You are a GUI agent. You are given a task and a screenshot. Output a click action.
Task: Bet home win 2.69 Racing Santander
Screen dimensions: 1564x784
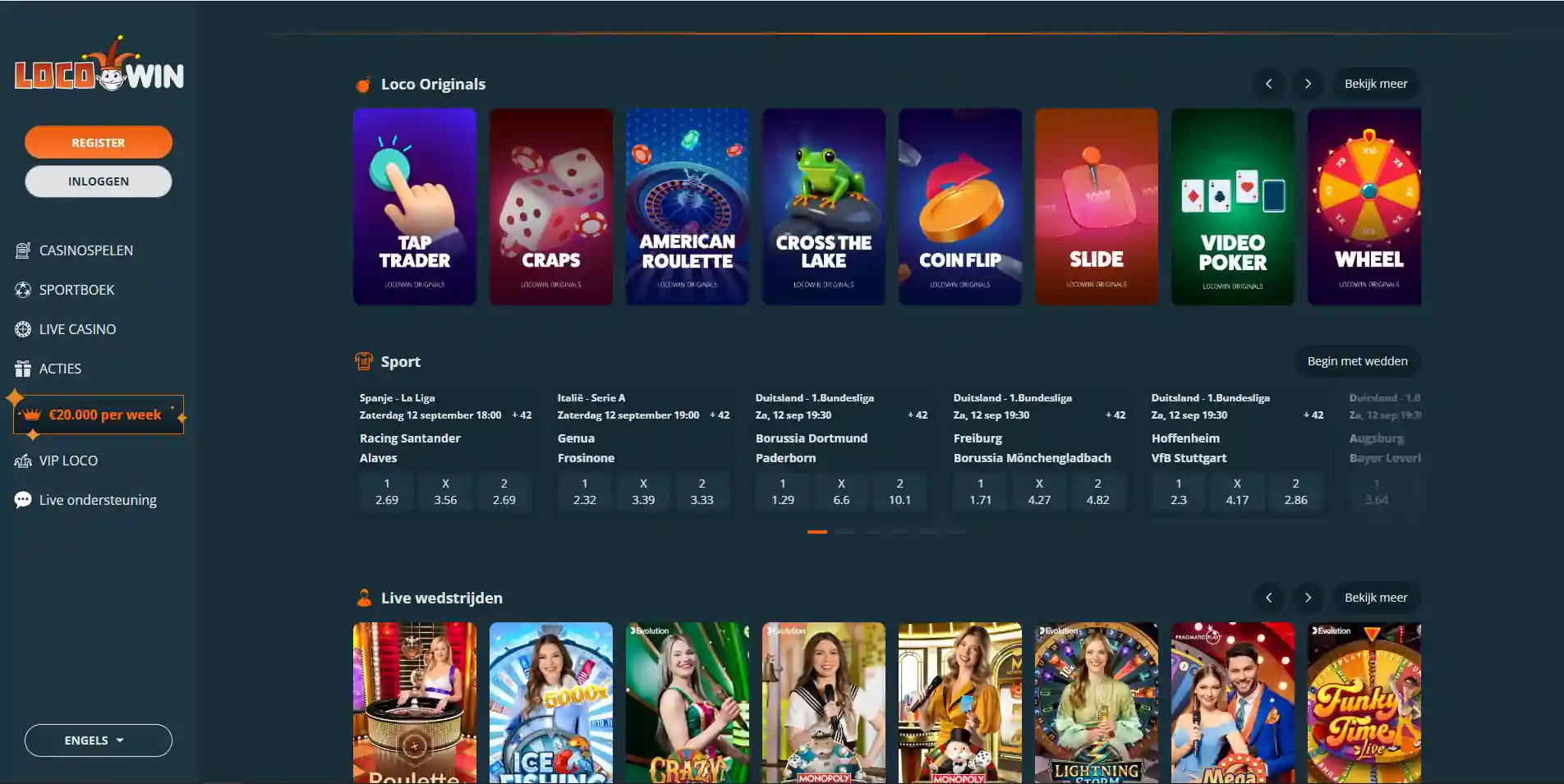coord(387,492)
